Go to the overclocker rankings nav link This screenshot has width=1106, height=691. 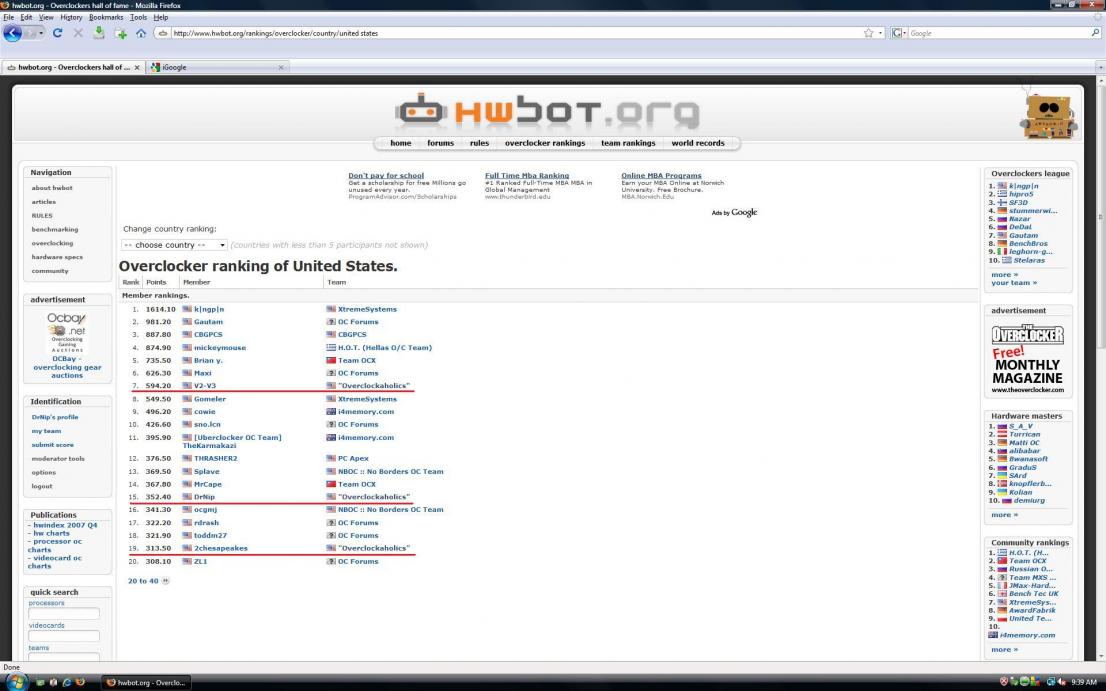tap(545, 143)
